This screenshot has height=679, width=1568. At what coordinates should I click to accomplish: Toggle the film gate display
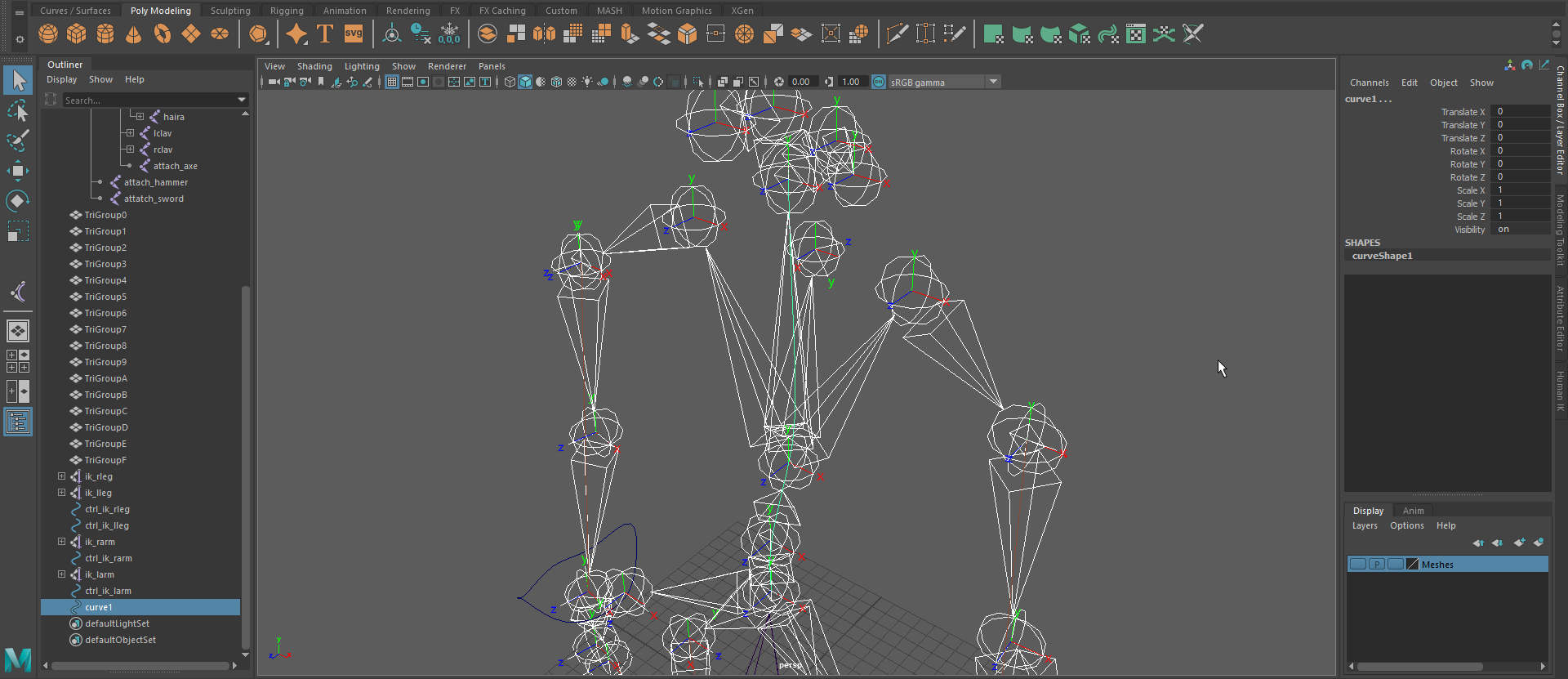(408, 82)
